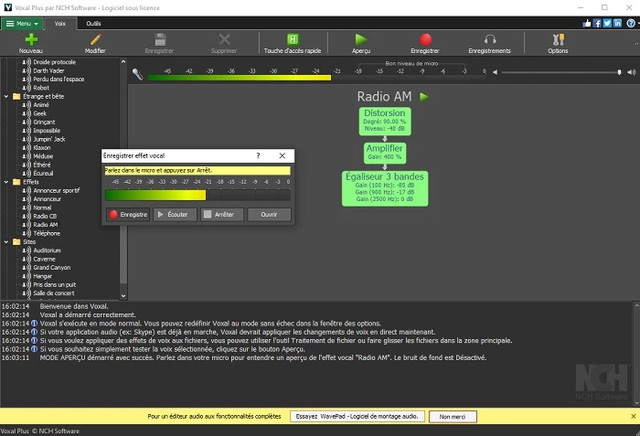
Task: Click the microphone icon by level meter
Action: (138, 74)
